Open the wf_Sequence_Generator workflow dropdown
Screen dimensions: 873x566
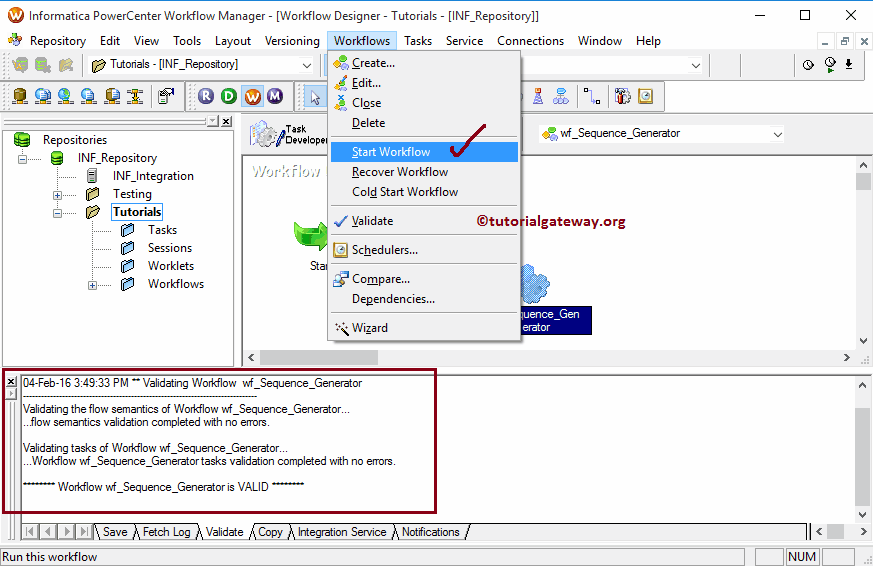(778, 134)
